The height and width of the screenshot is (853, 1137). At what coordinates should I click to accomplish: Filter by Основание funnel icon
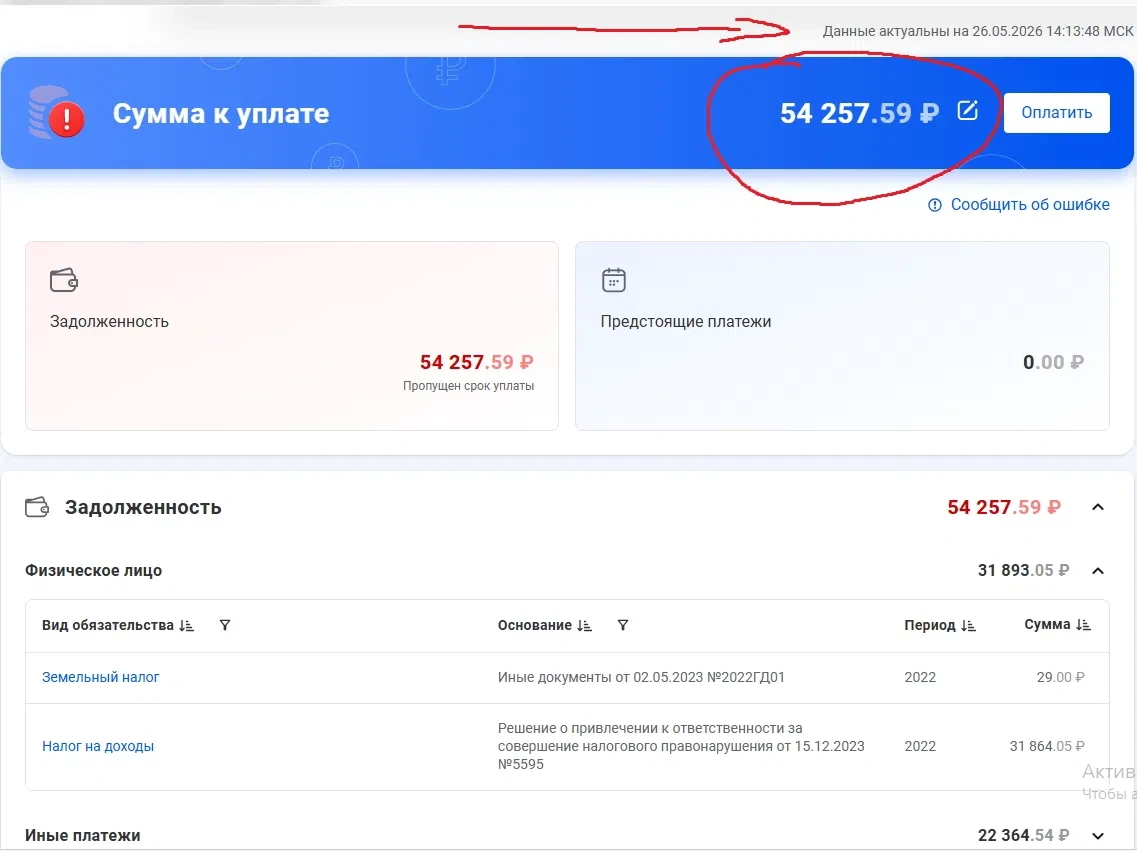[622, 625]
